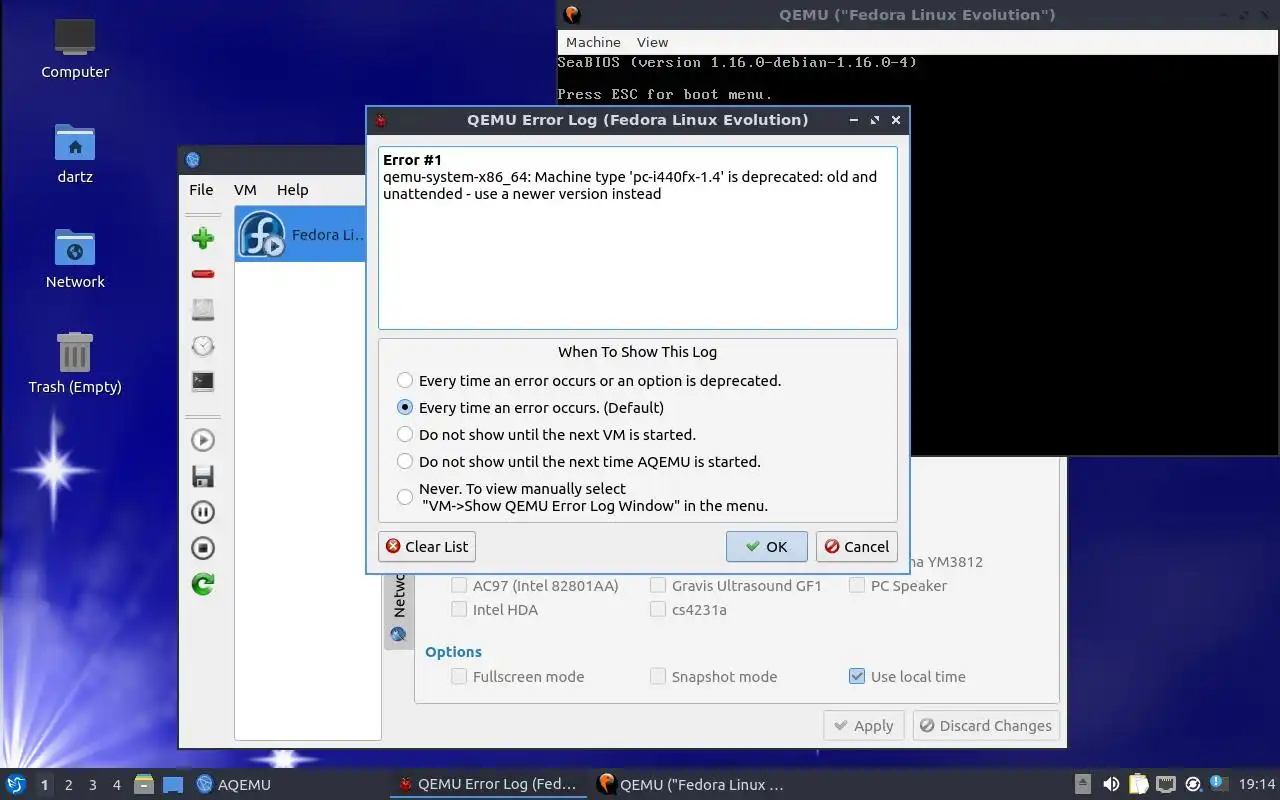Click the update notifier icon in the system tray

1193,784
